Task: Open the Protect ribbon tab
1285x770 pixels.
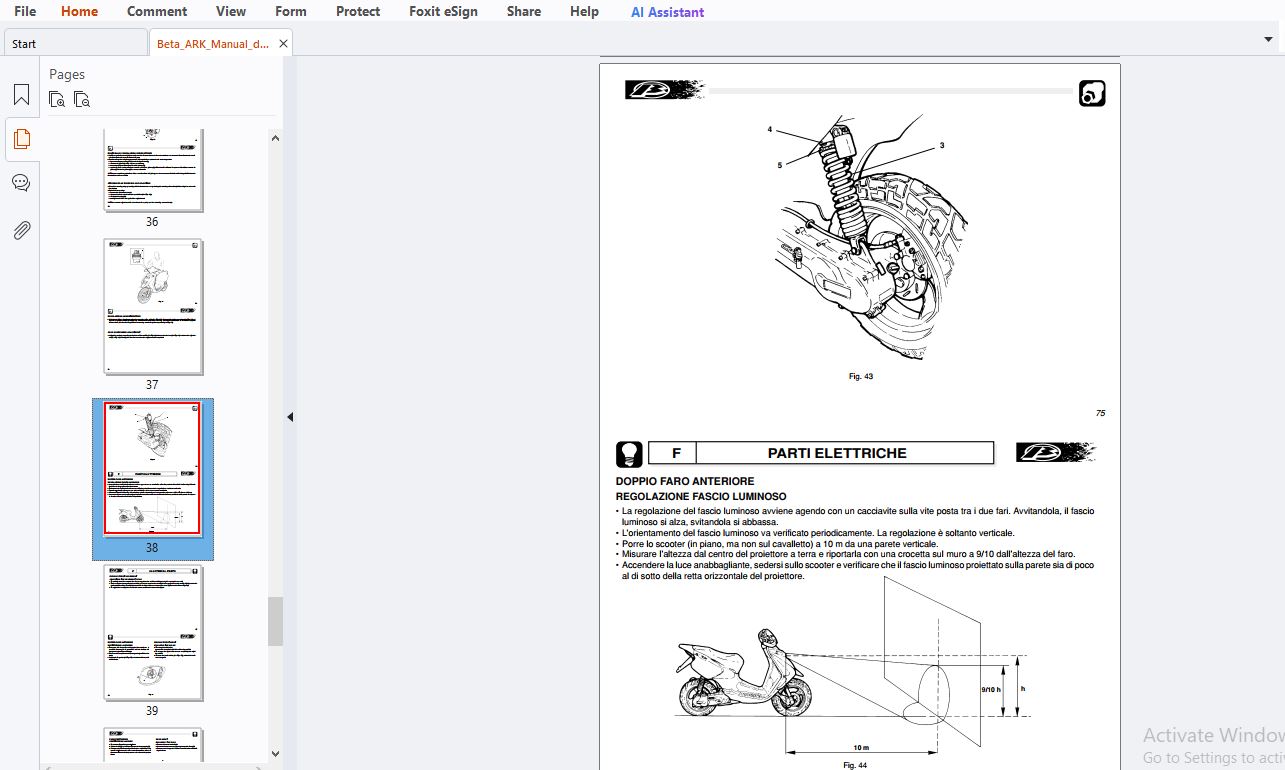Action: (x=358, y=11)
